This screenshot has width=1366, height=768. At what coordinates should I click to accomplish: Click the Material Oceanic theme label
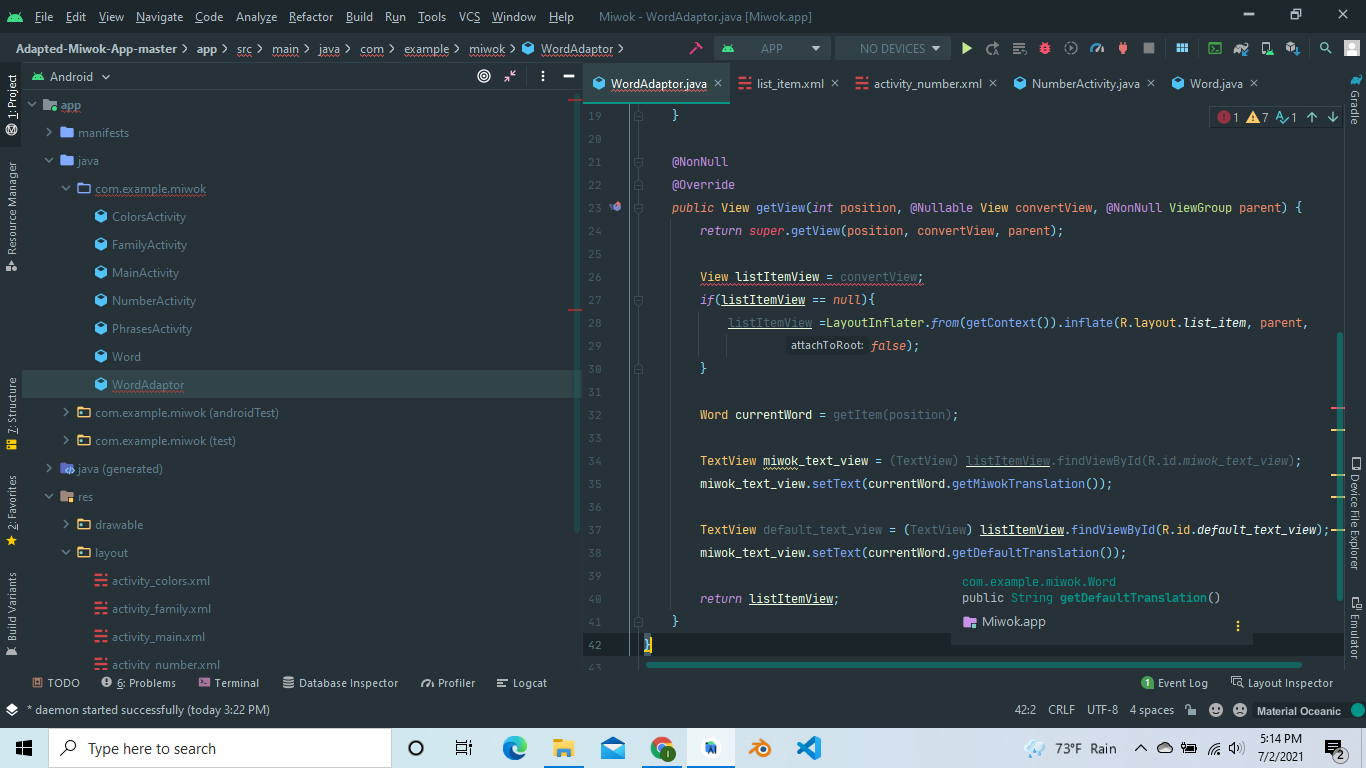[1299, 711]
